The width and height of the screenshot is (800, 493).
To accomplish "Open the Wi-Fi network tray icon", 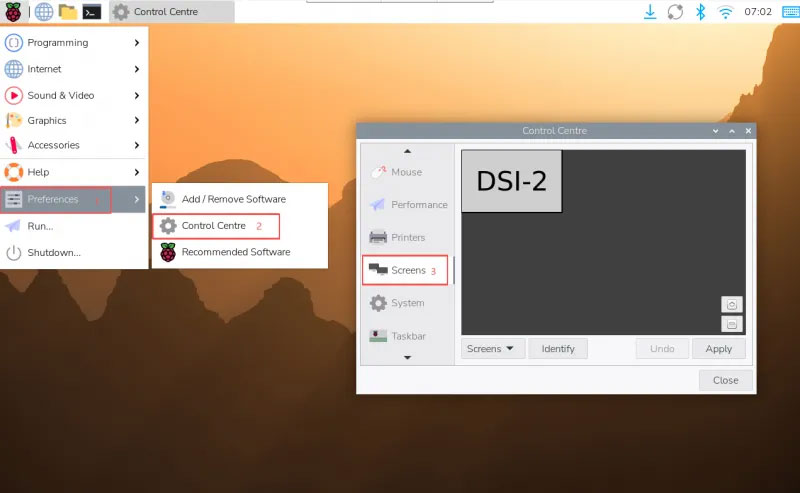I will pyautogui.click(x=725, y=12).
